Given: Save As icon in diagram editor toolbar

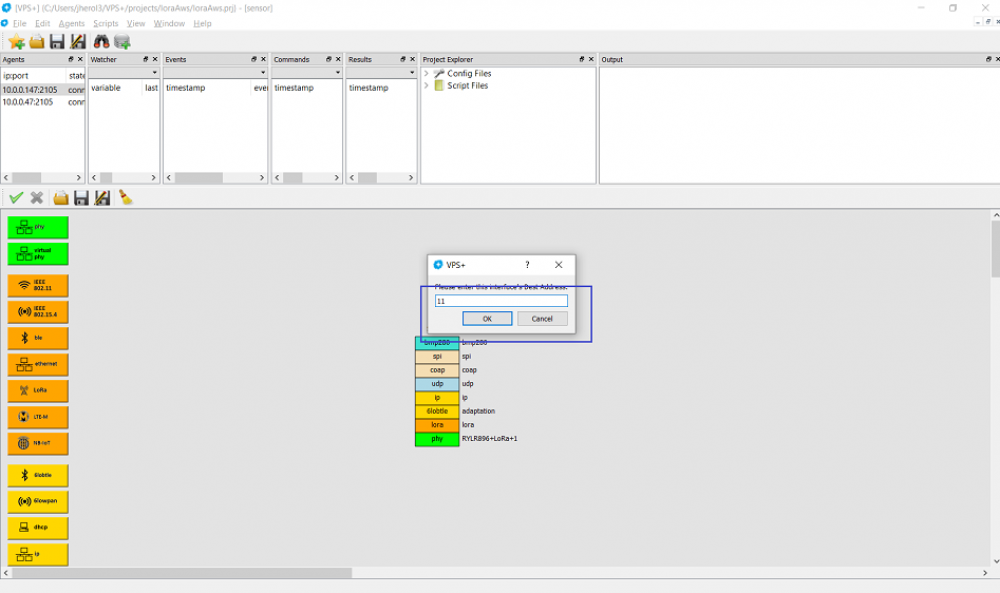Looking at the screenshot, I should point(102,198).
